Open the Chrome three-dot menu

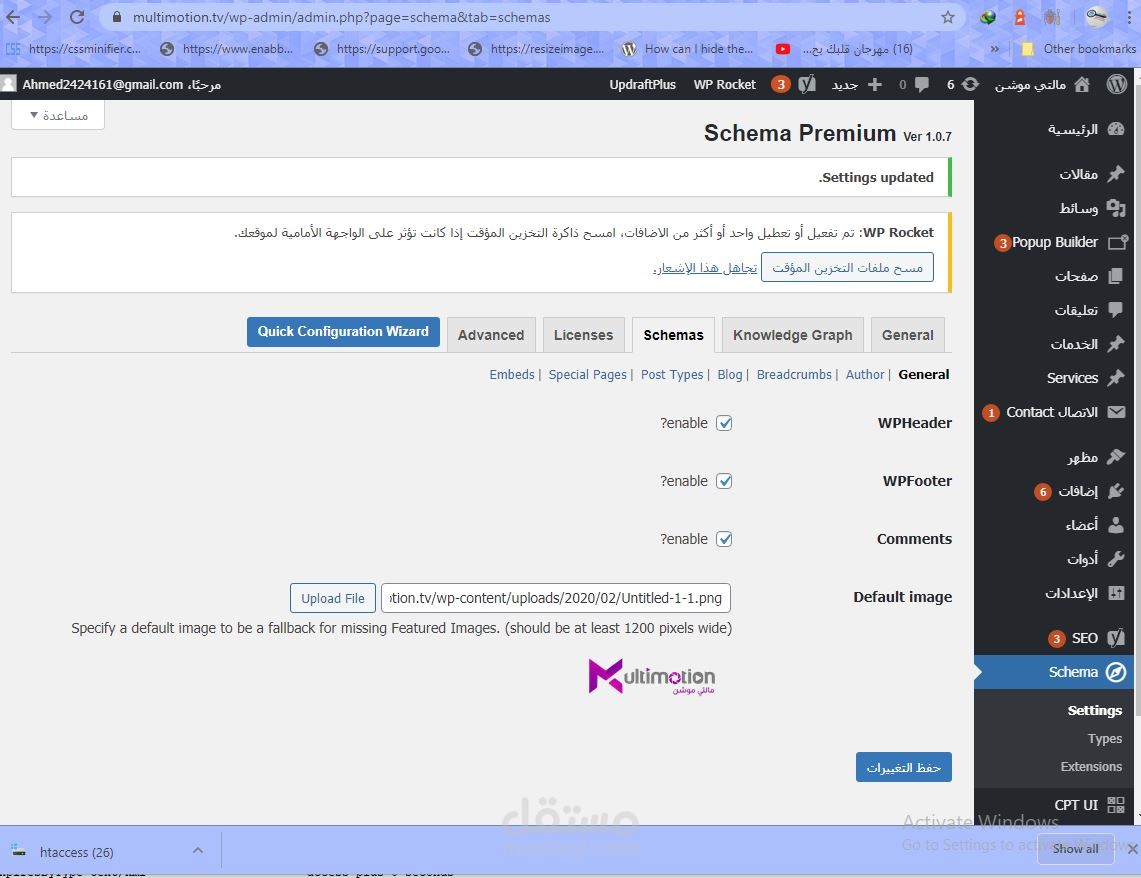click(1129, 17)
